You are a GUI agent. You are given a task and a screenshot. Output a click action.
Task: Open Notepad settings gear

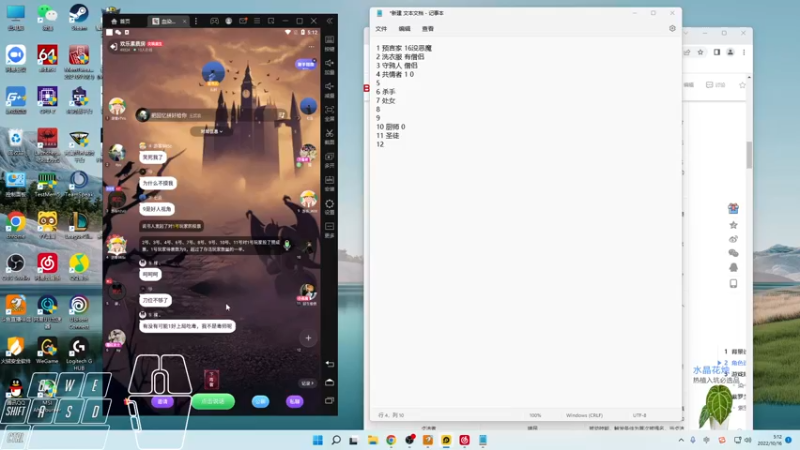point(672,29)
